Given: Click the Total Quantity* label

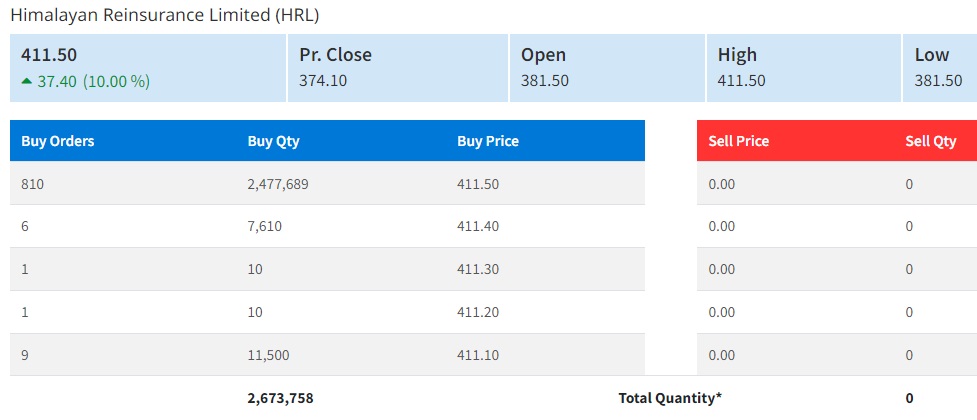Looking at the screenshot, I should point(670,398).
